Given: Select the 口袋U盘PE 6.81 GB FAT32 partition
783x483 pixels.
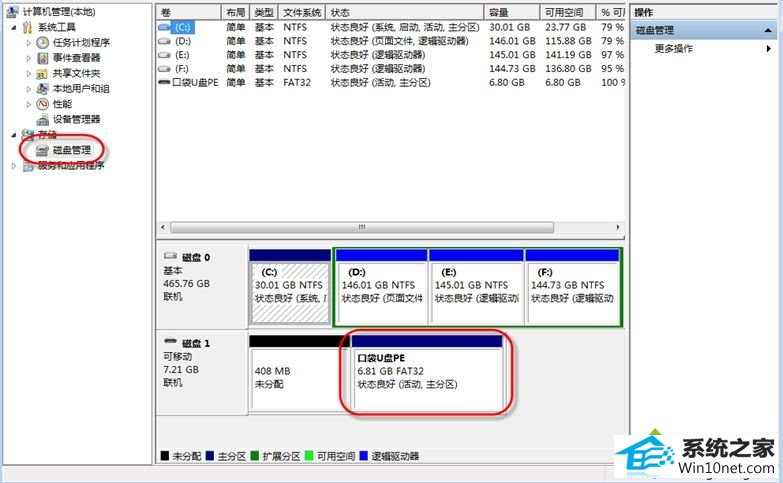Looking at the screenshot, I should click(x=427, y=373).
